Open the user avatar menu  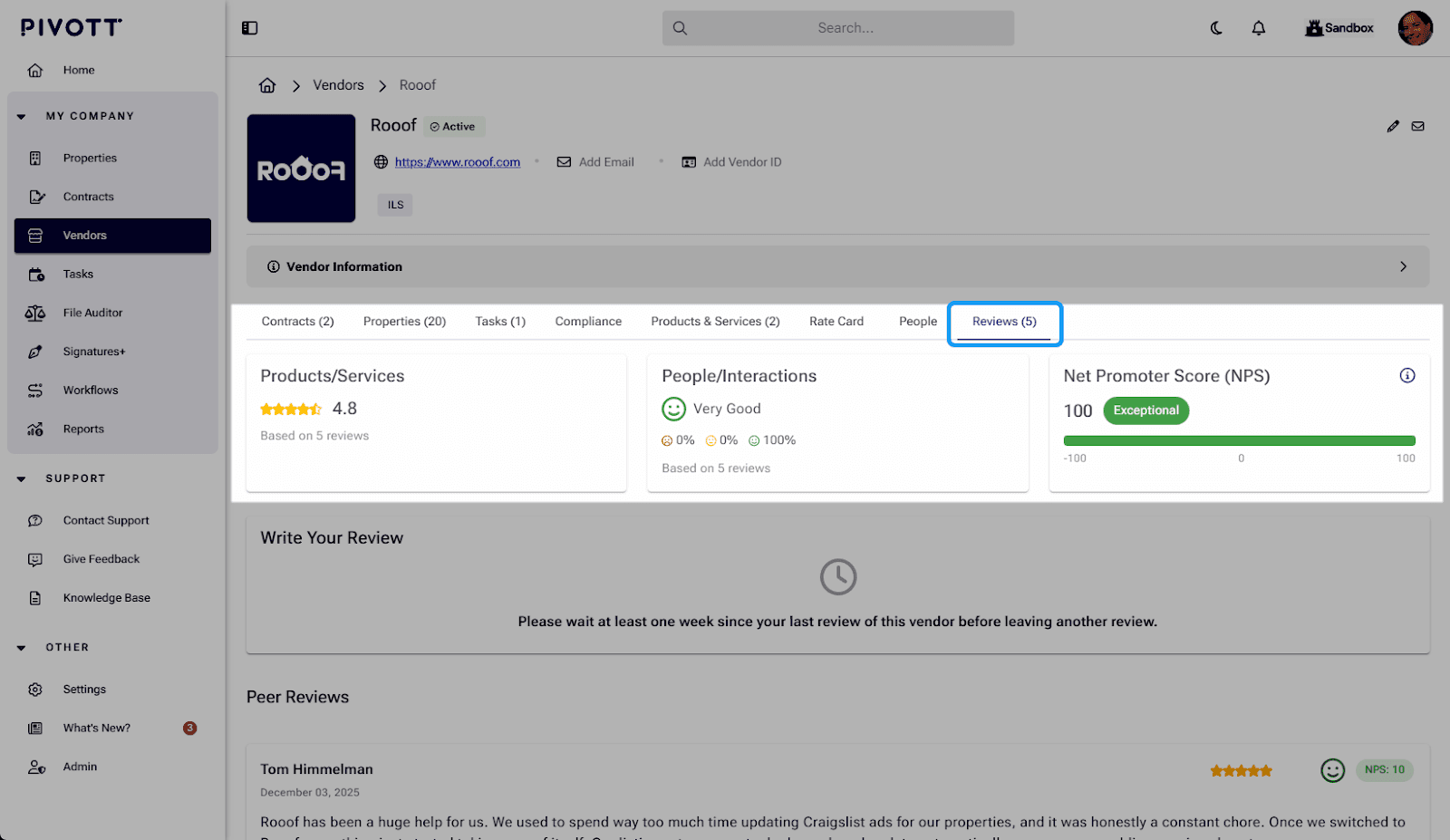point(1415,28)
